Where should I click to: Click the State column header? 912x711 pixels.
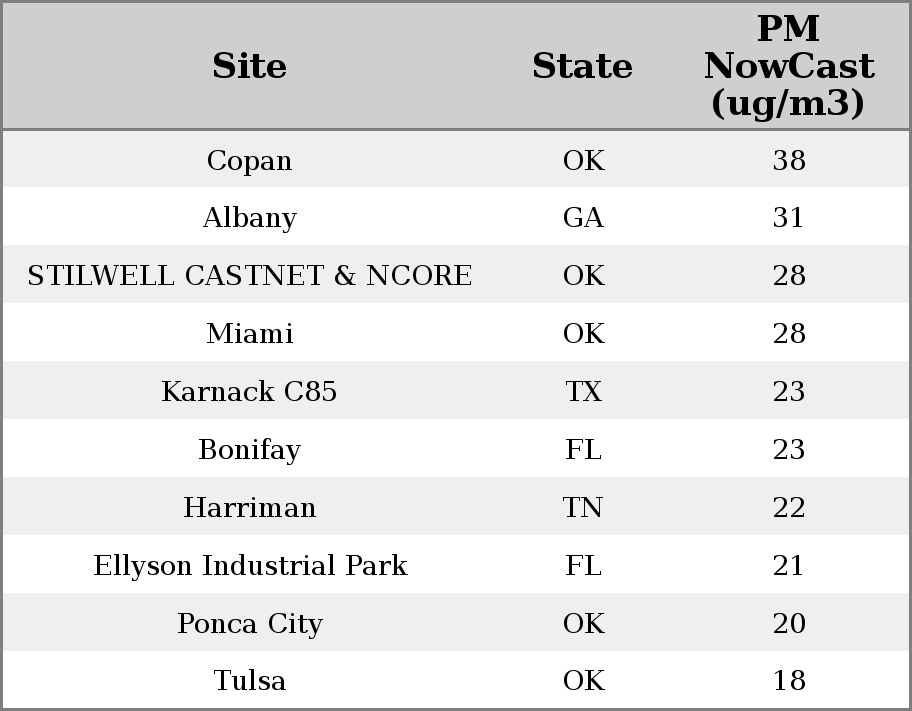tap(582, 66)
